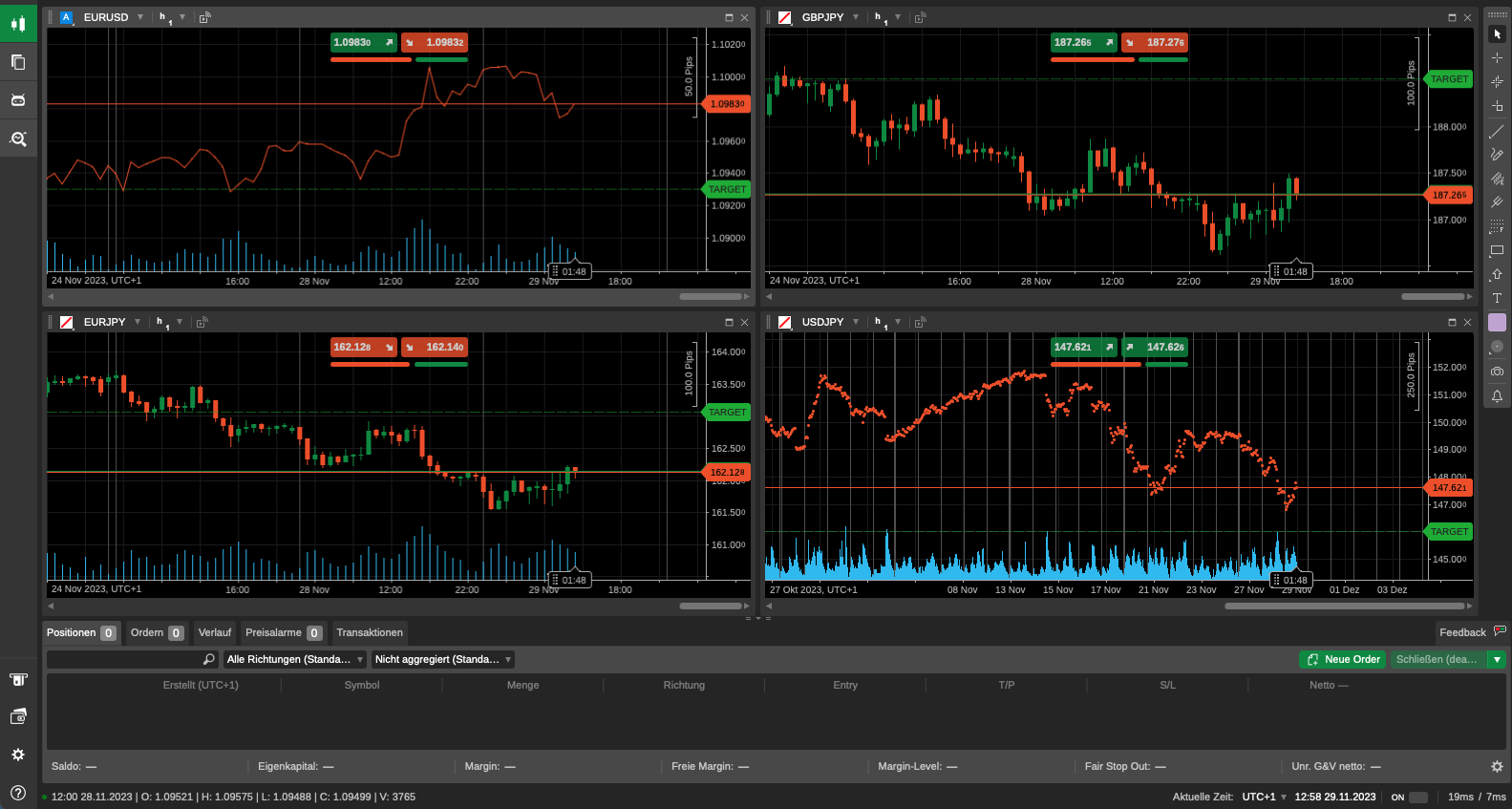
Task: Select the Fibonacci grid tool
Action: [x=1497, y=226]
